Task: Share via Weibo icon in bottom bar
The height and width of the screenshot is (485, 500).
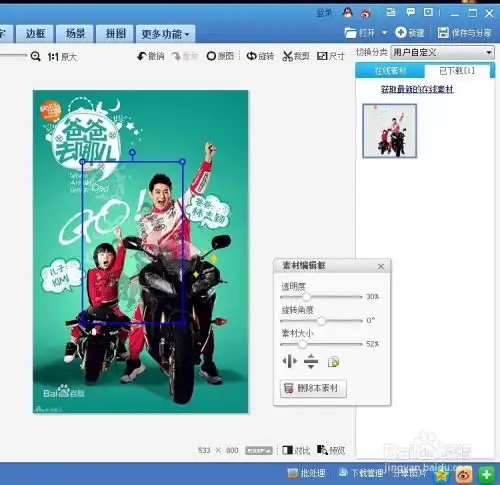Action: pyautogui.click(x=464, y=474)
